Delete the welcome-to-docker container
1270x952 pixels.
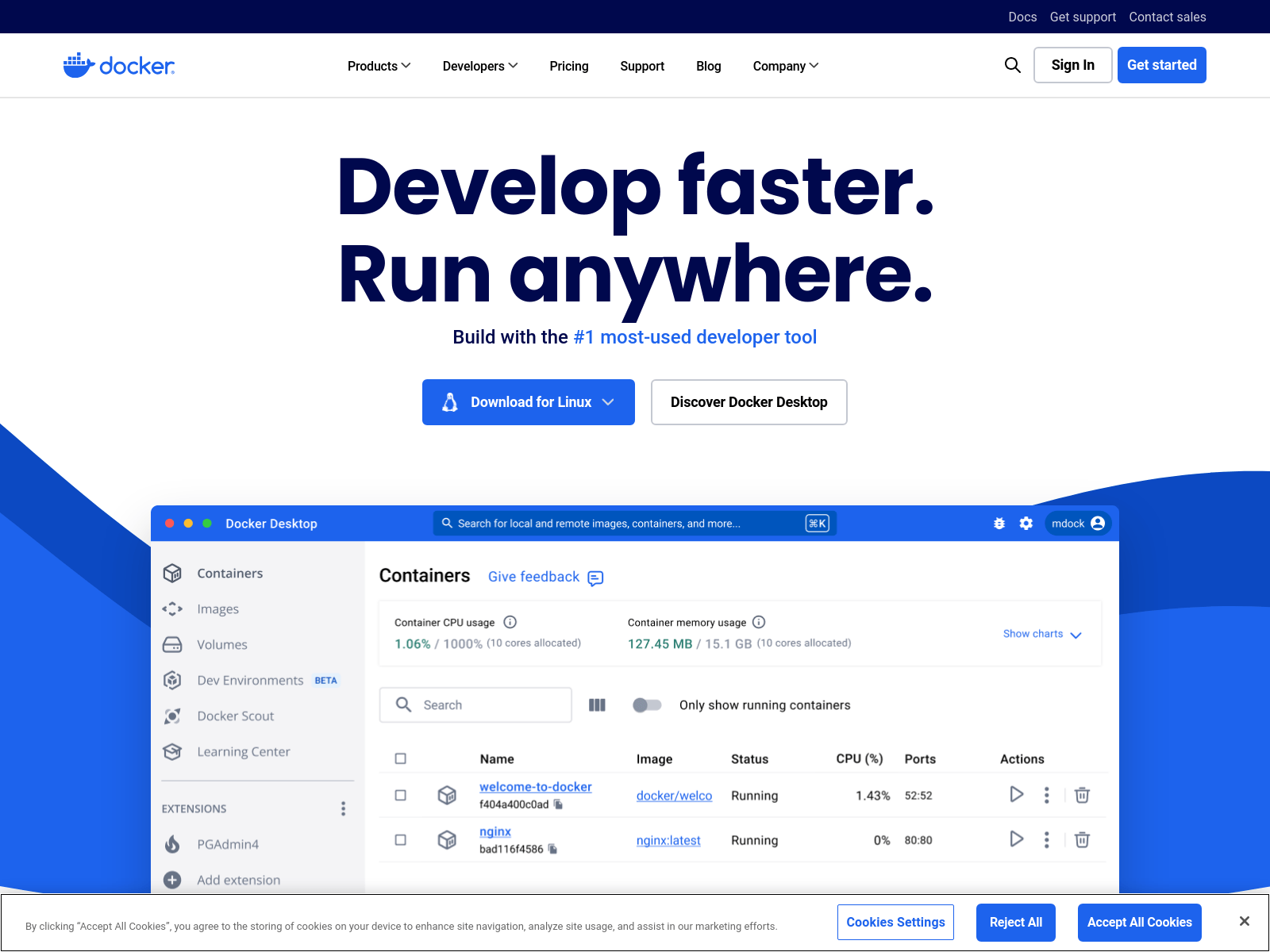coord(1082,795)
